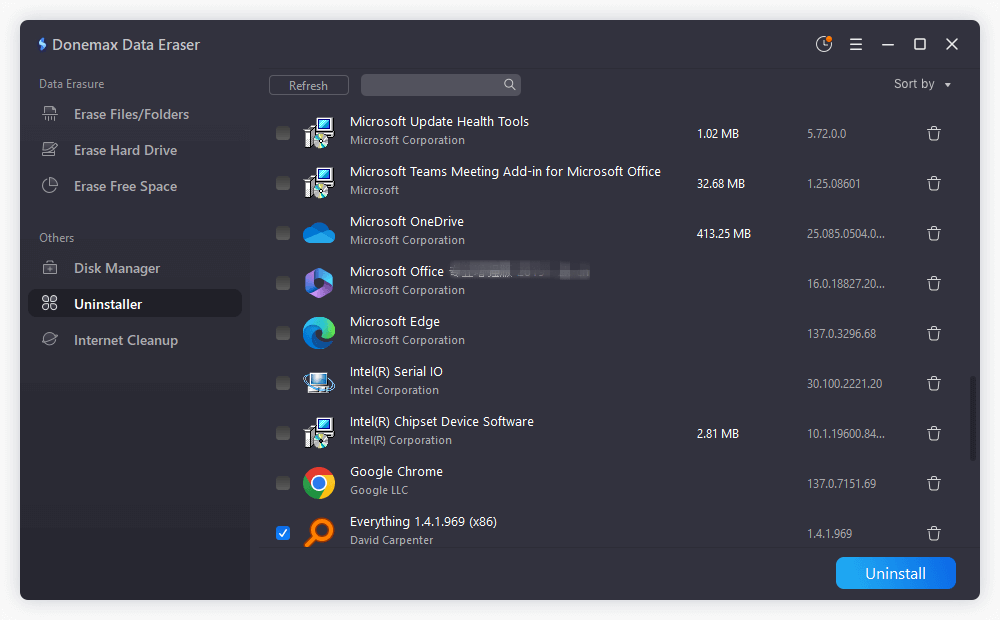Open the Sort by dropdown
1000x620 pixels.
coord(922,84)
